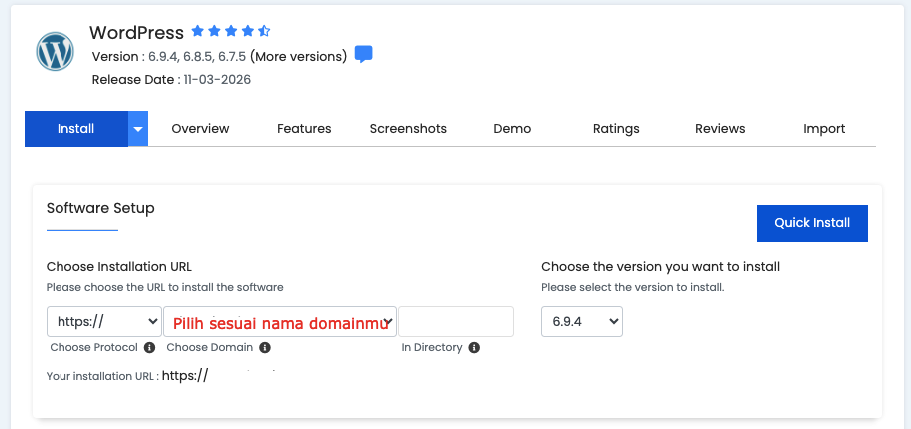Open the Choose Domain dropdown

(280, 321)
